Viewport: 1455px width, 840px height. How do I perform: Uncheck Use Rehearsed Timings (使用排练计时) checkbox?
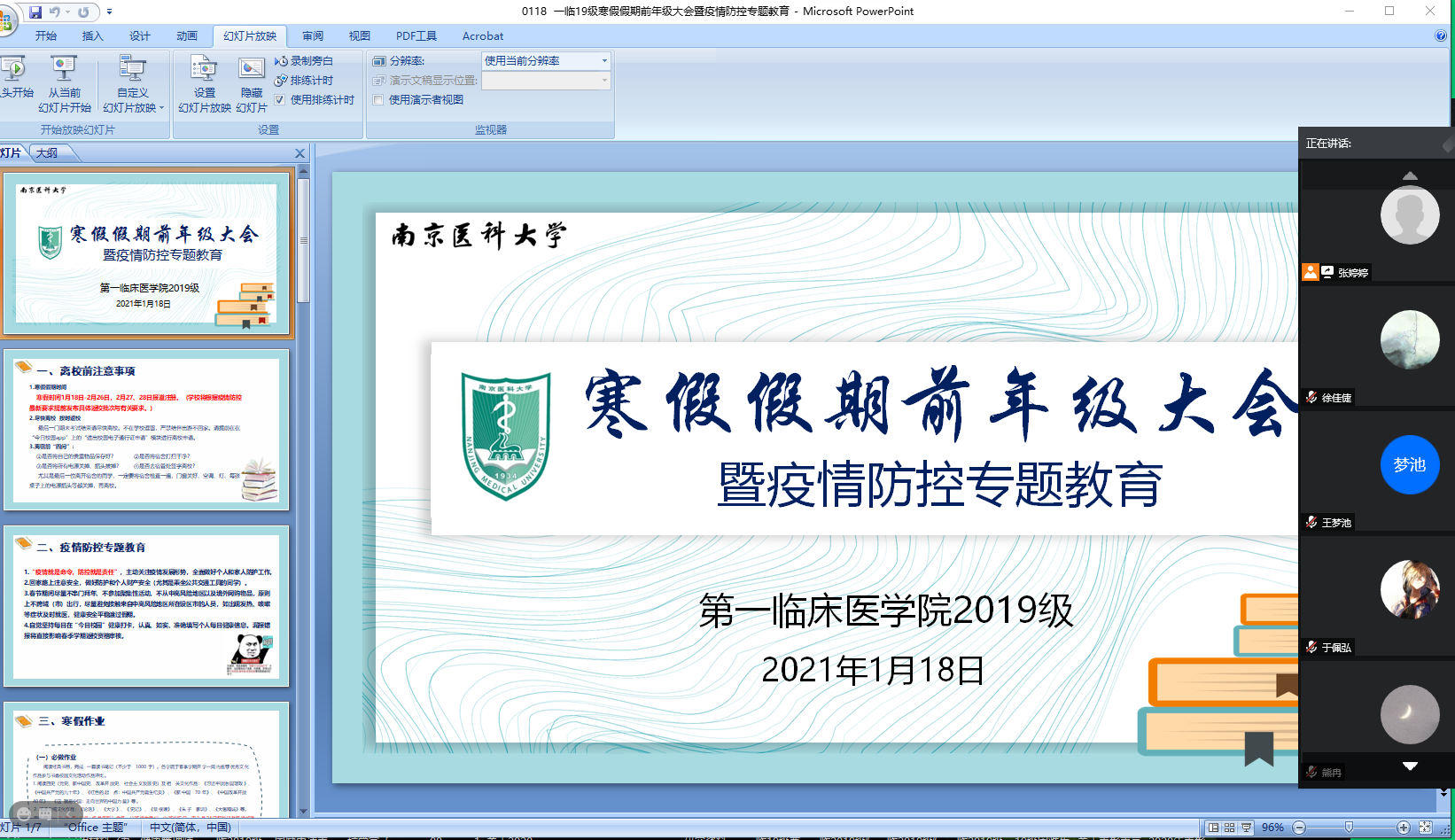point(280,100)
